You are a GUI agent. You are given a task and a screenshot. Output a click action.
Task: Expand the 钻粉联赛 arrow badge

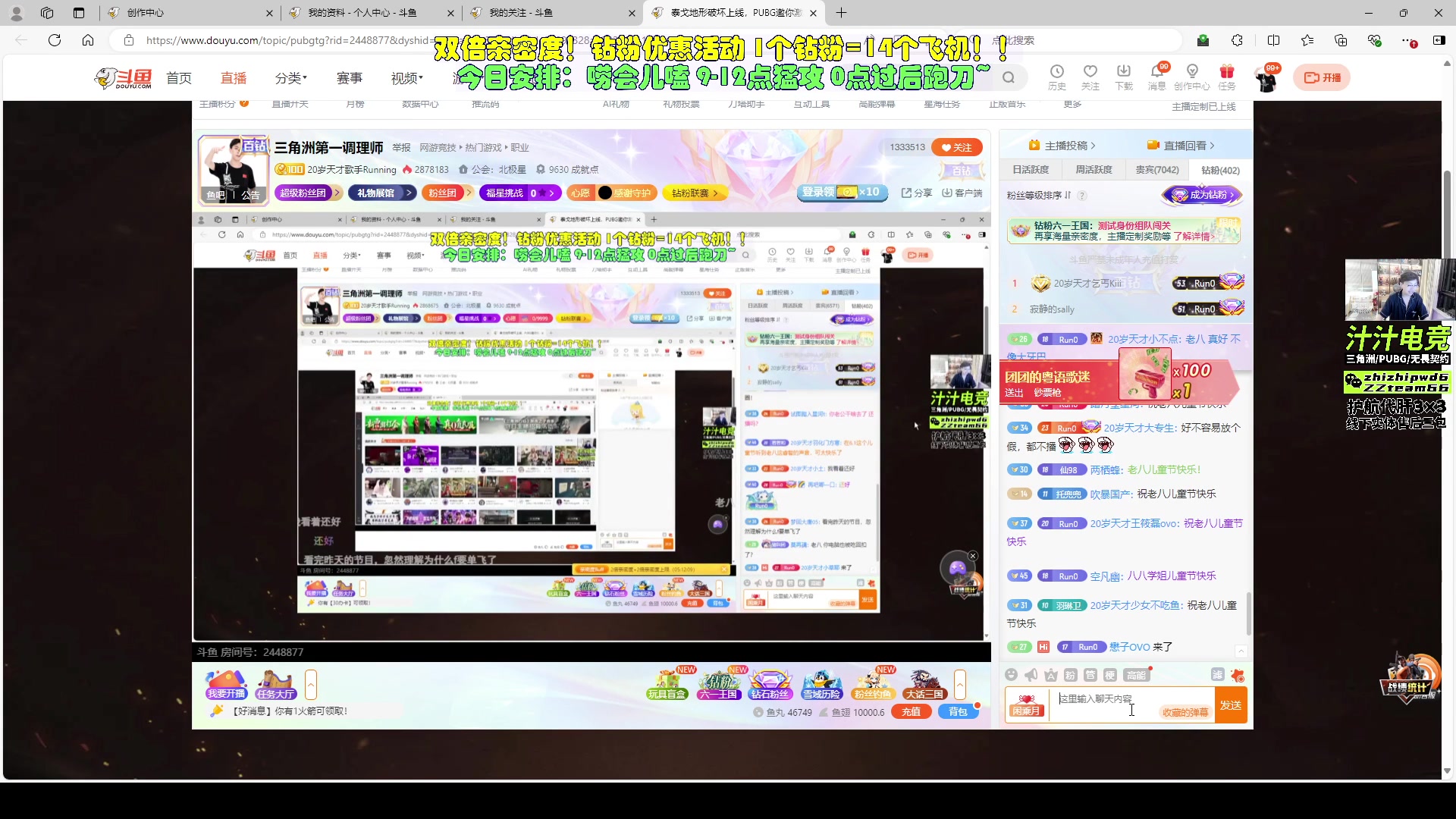tap(695, 193)
